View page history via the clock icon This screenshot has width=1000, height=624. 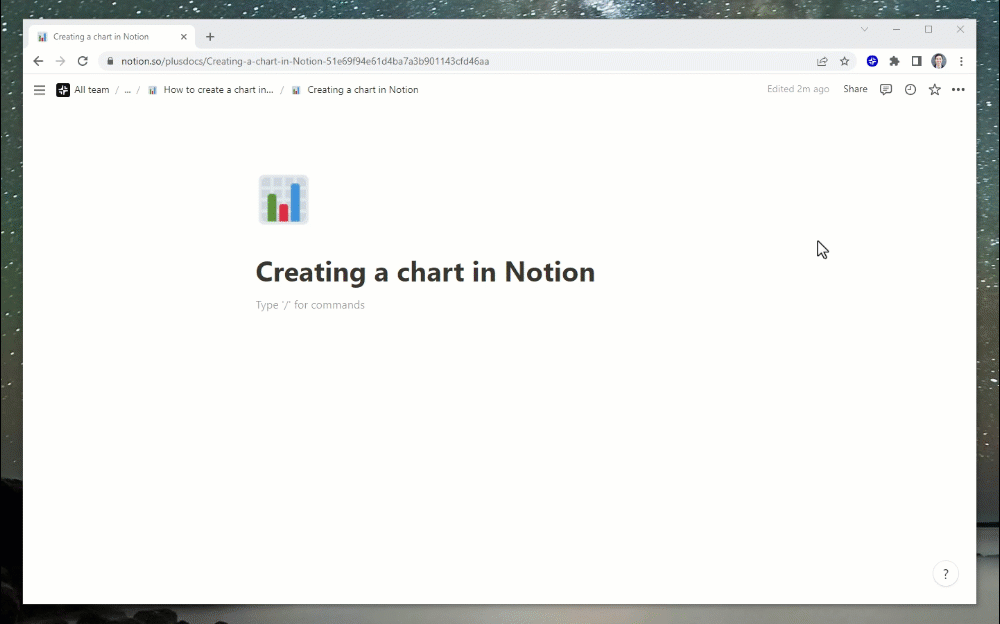pyautogui.click(x=910, y=89)
